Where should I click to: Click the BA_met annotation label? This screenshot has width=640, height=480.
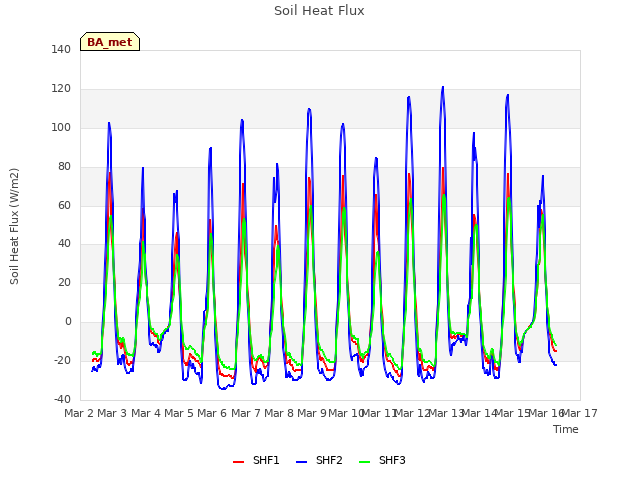click(110, 42)
